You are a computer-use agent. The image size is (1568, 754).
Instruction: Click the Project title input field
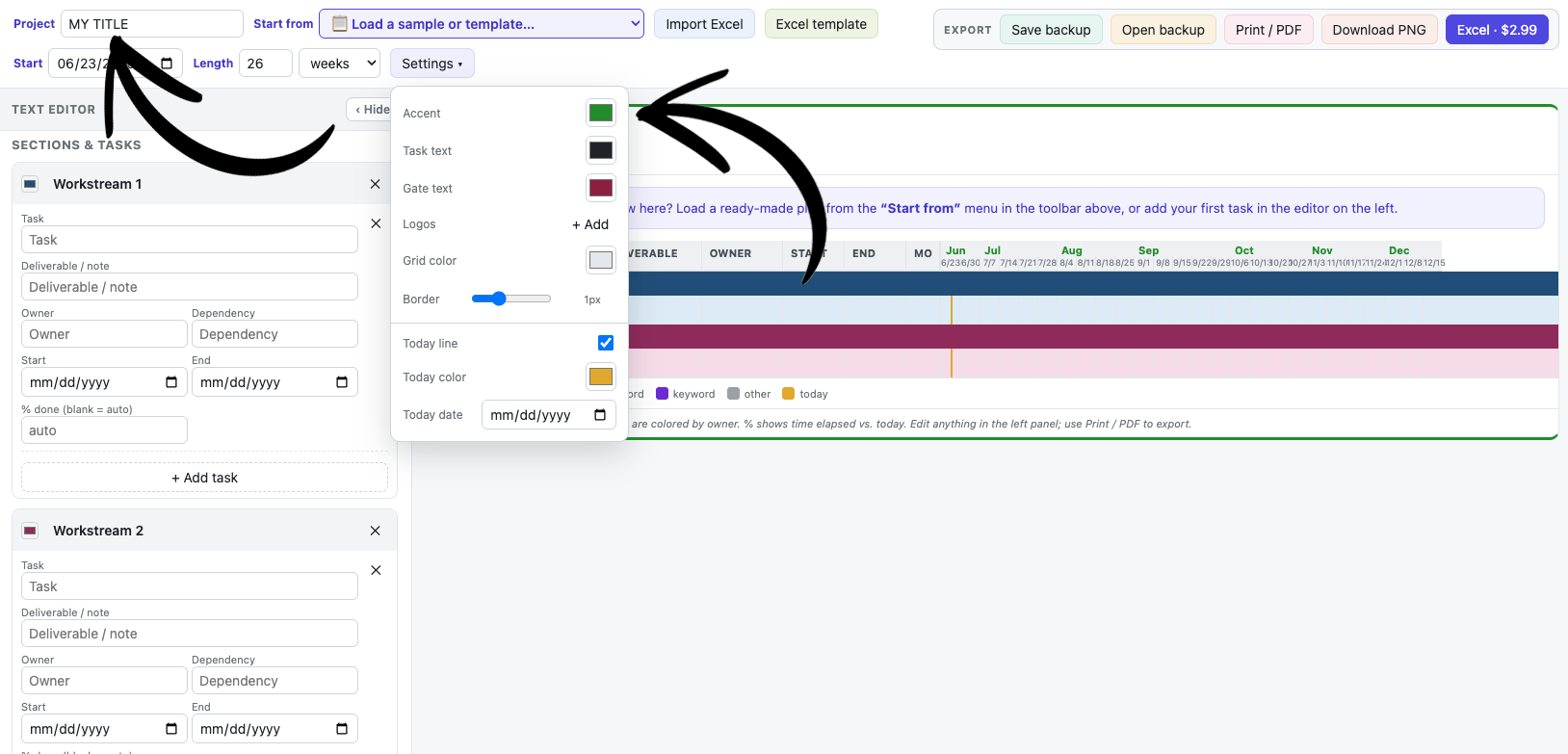tap(152, 24)
